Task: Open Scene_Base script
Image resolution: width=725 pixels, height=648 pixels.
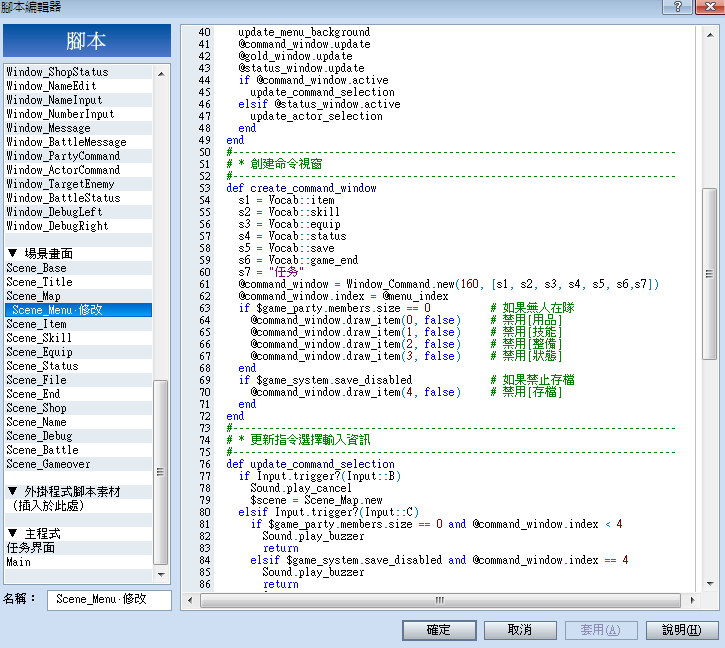Action: click(x=79, y=268)
